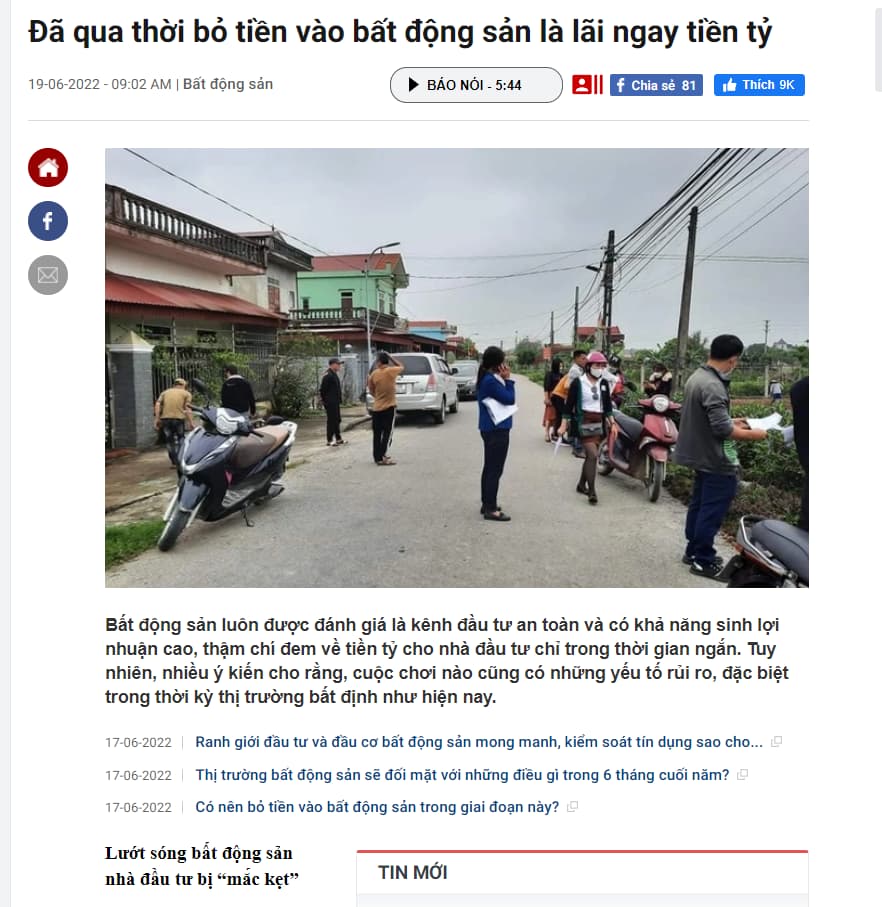The width and height of the screenshot is (882, 907).
Task: Click external-window icon beside third related link
Action: pyautogui.click(x=573, y=807)
